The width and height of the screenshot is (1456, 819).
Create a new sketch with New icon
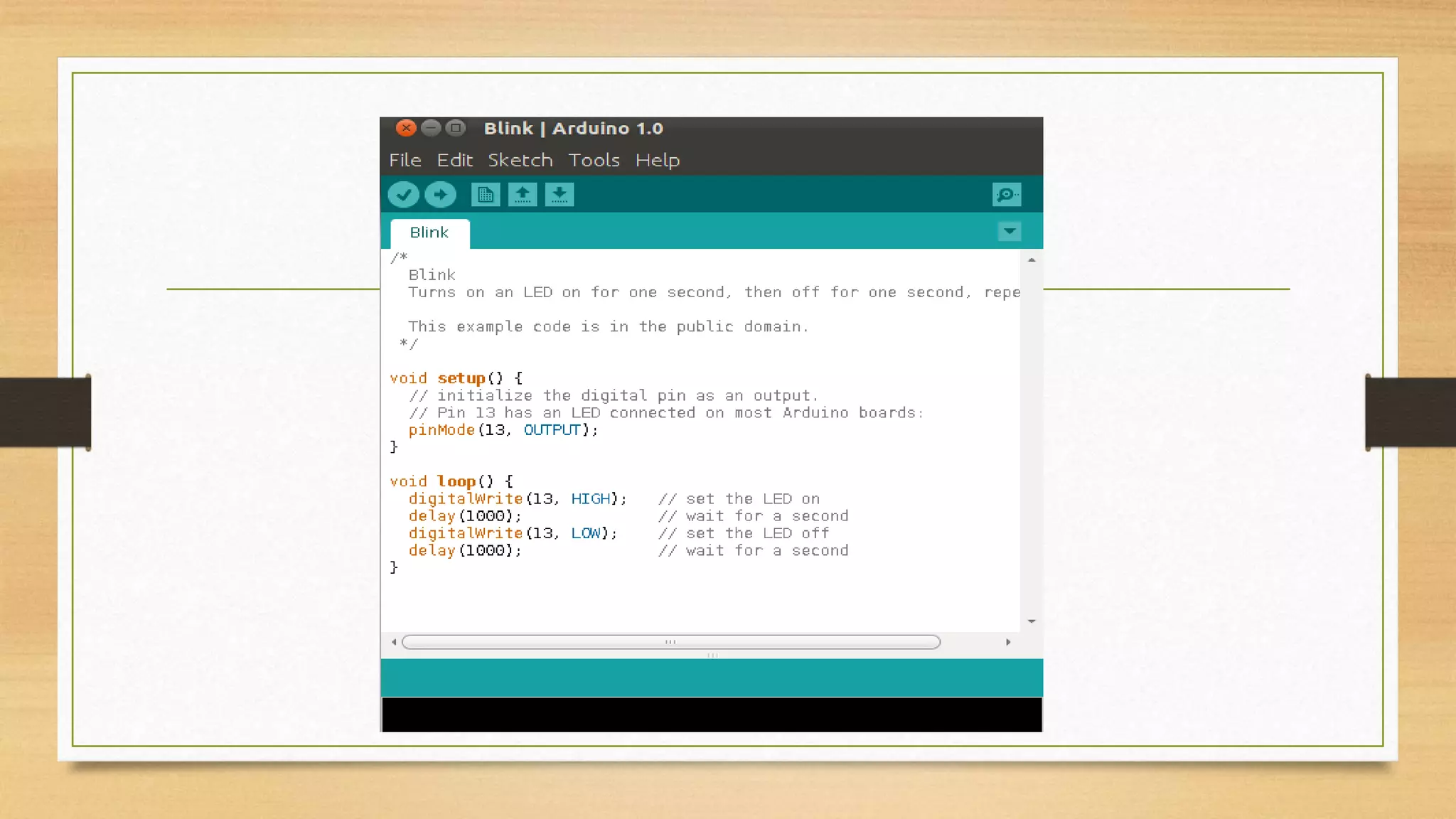tap(486, 194)
